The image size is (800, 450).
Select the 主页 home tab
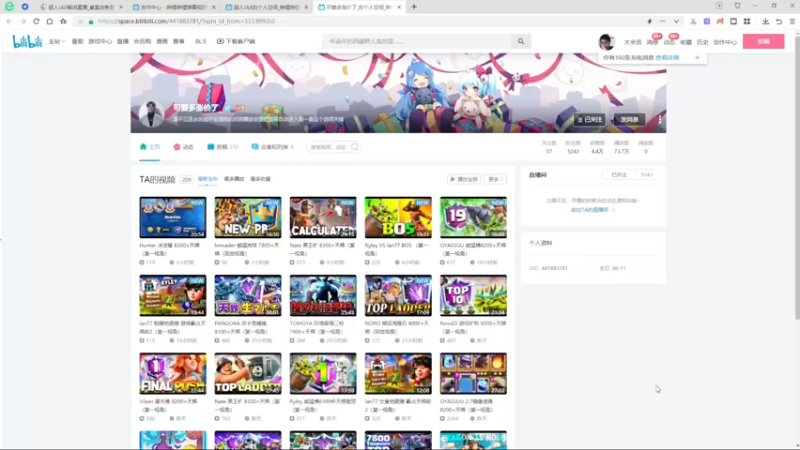(150, 147)
